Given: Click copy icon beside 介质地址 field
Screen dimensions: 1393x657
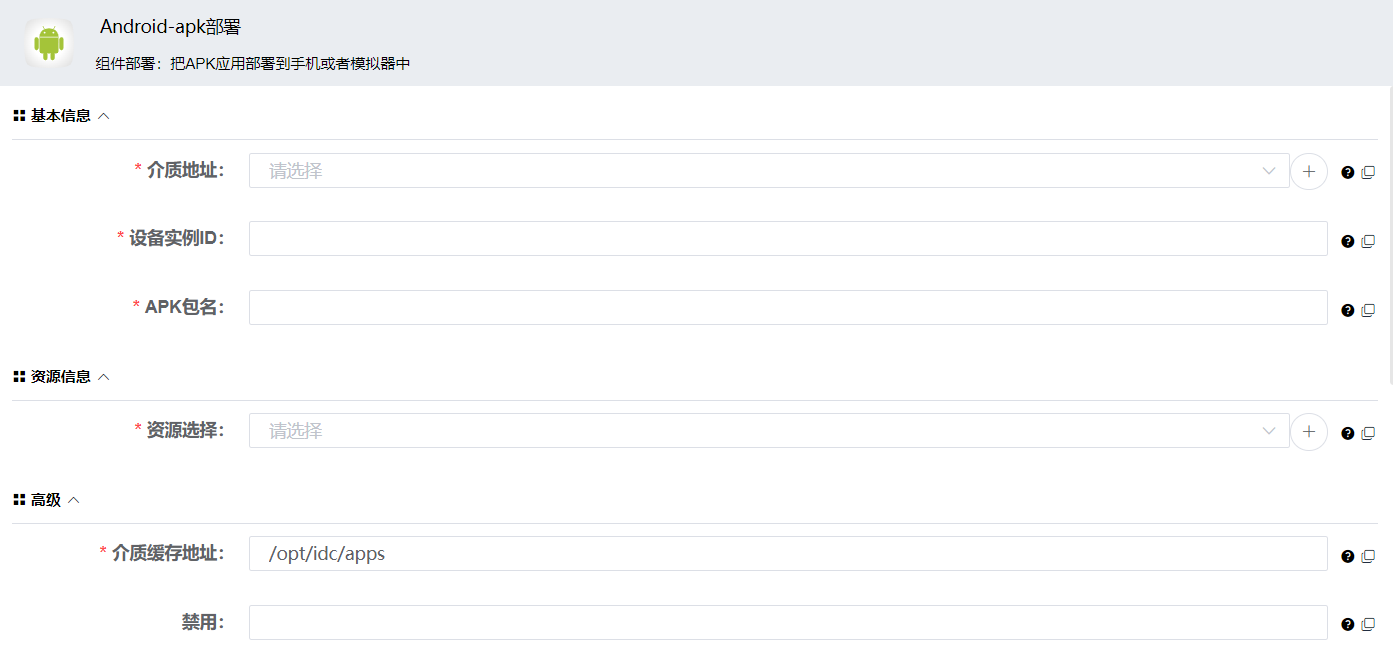Looking at the screenshot, I should (1368, 172).
